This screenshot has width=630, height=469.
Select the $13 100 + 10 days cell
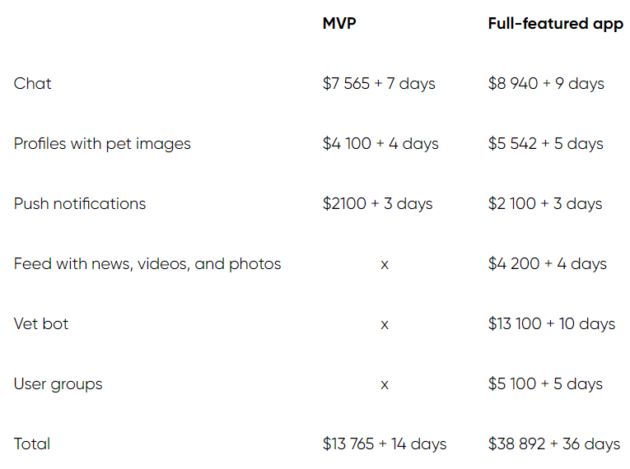pyautogui.click(x=552, y=324)
